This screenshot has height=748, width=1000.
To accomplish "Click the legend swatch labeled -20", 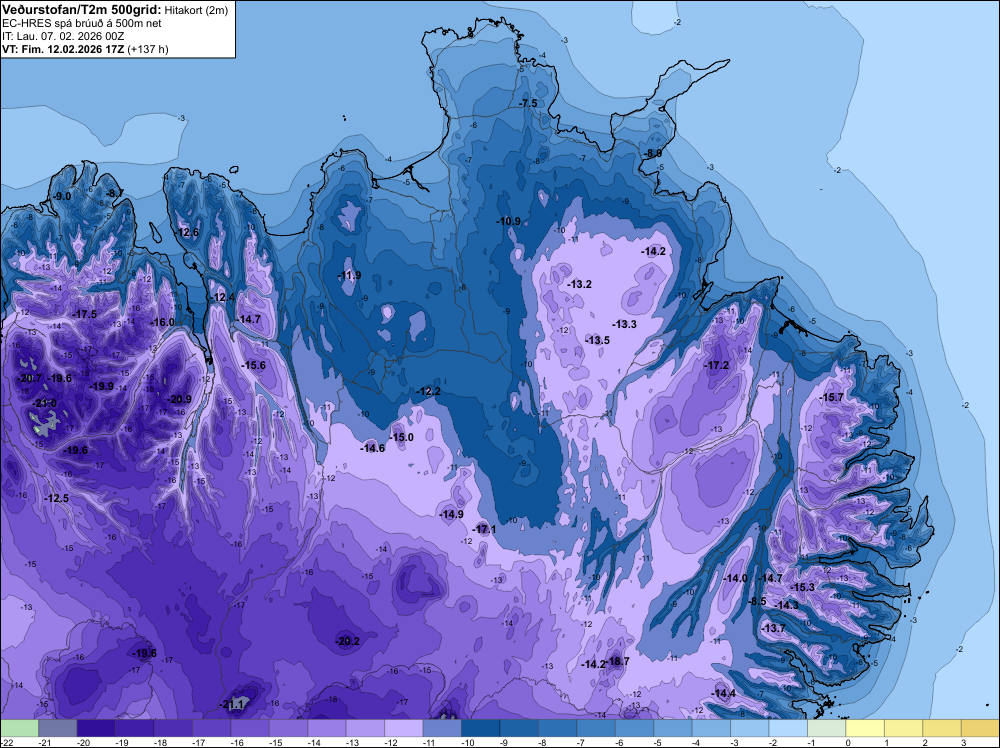I will coord(96,728).
